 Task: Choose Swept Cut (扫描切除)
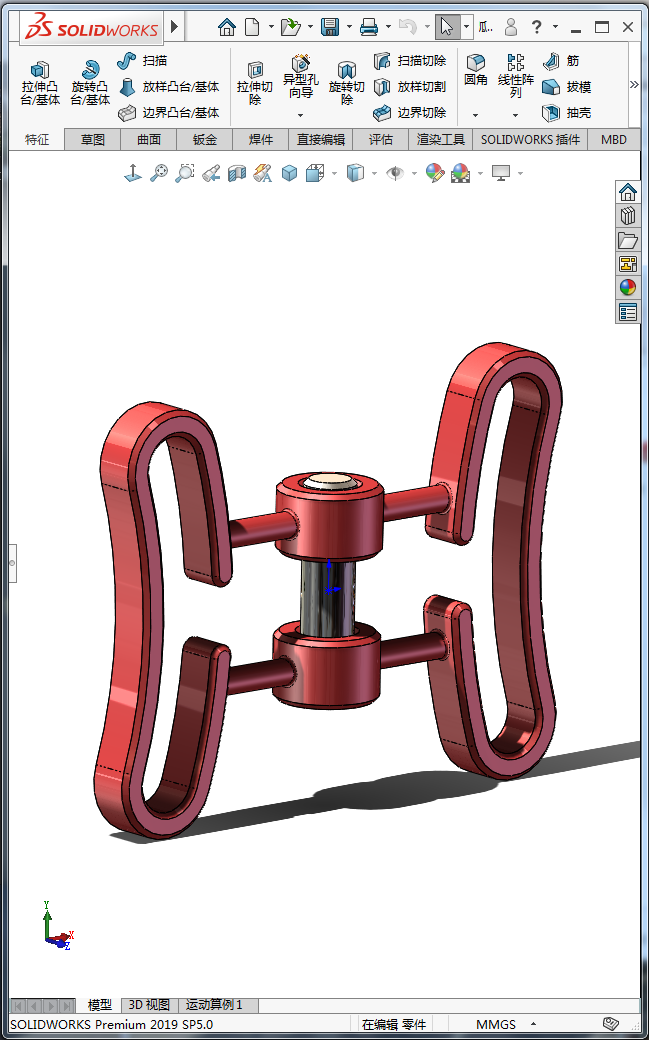coord(409,61)
